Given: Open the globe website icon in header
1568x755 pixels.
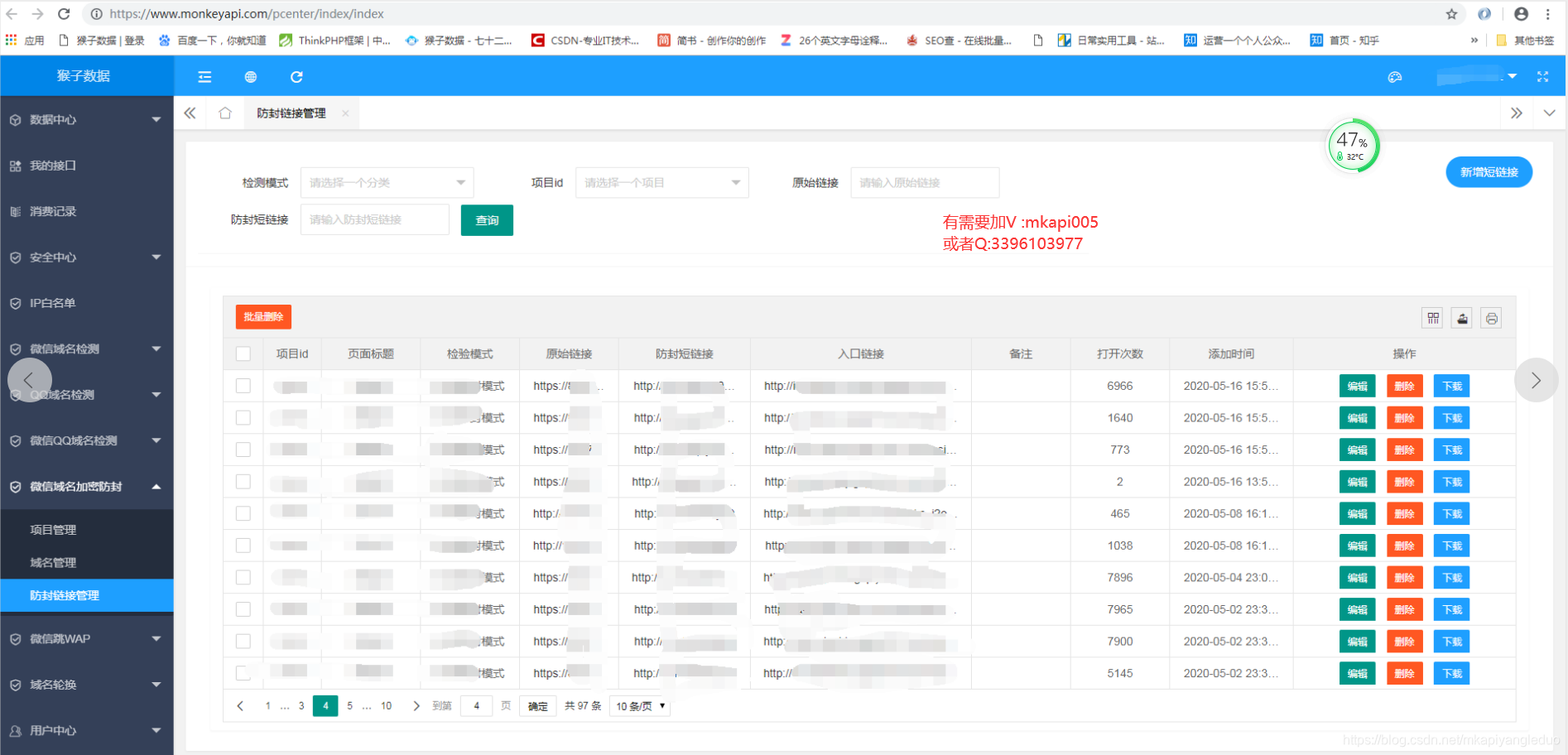Looking at the screenshot, I should coord(251,77).
